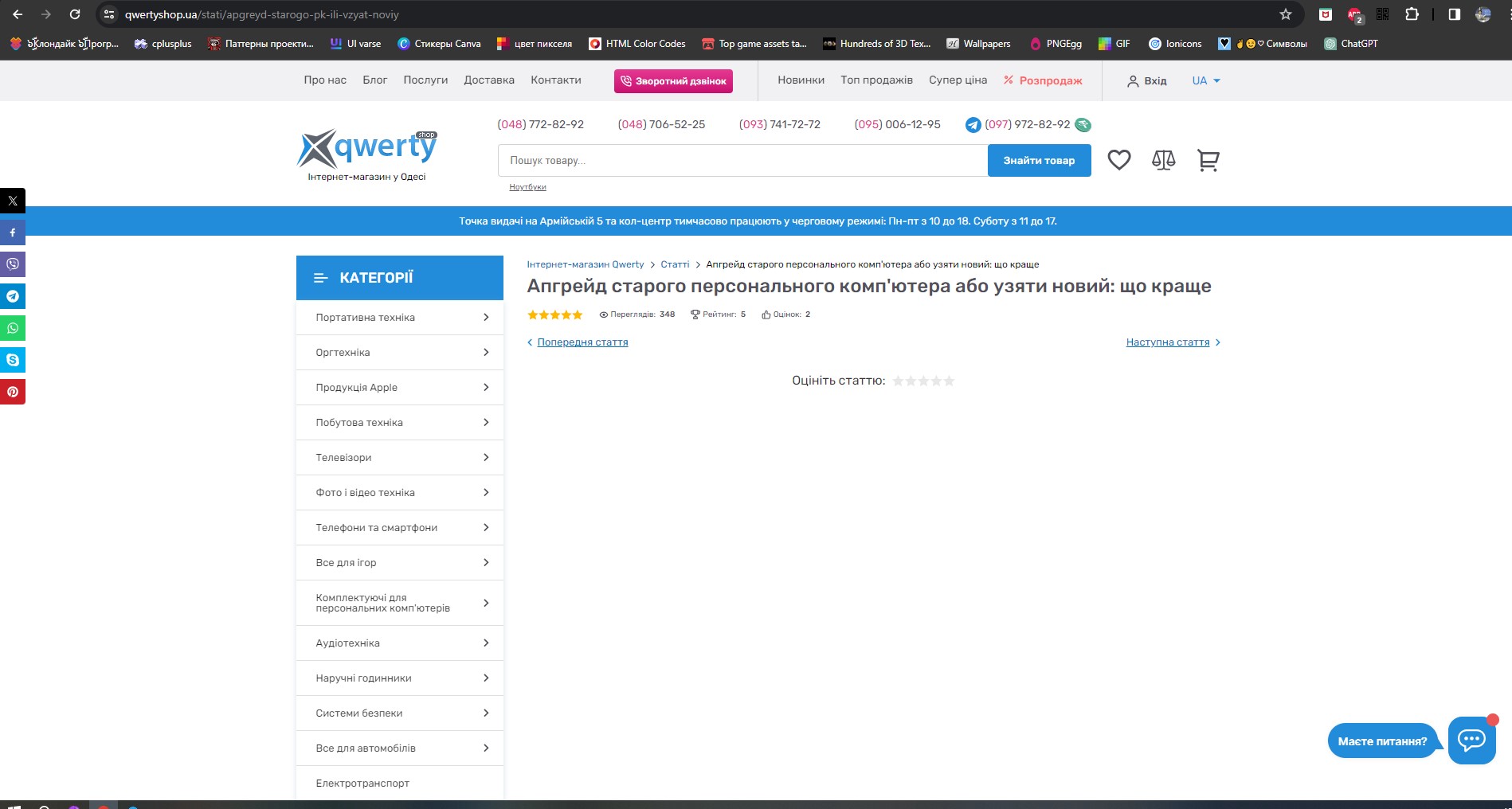Open the UA language dropdown

[1205, 80]
